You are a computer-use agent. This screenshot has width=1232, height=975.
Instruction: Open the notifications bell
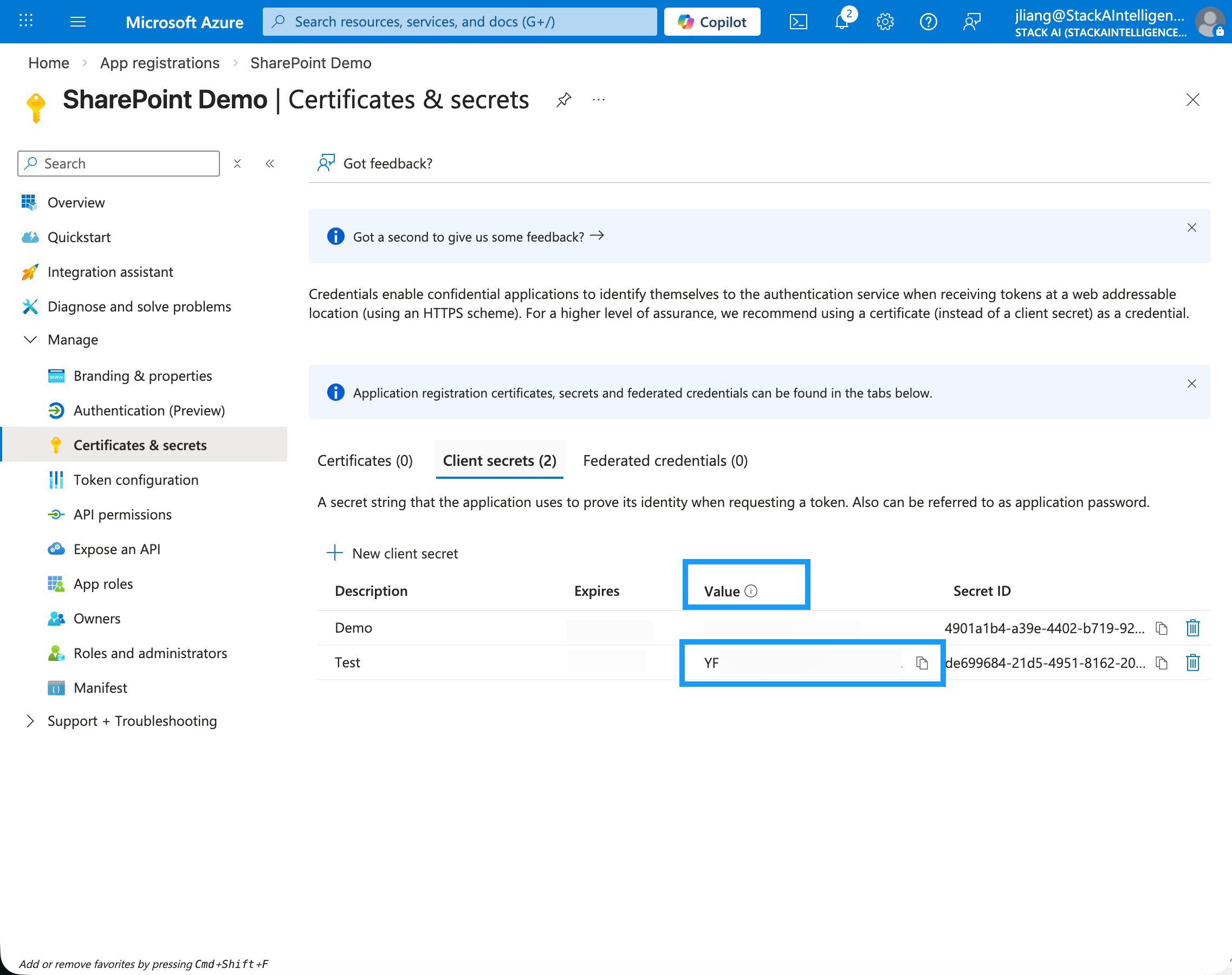click(x=841, y=22)
